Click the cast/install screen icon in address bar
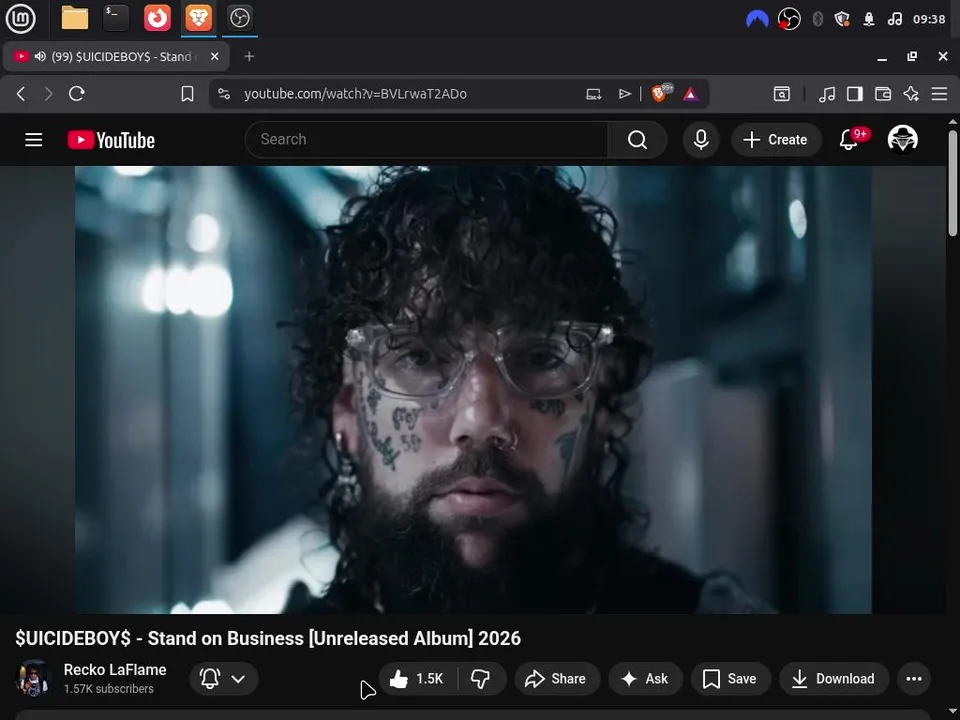The height and width of the screenshot is (720, 960). pyautogui.click(x=593, y=94)
